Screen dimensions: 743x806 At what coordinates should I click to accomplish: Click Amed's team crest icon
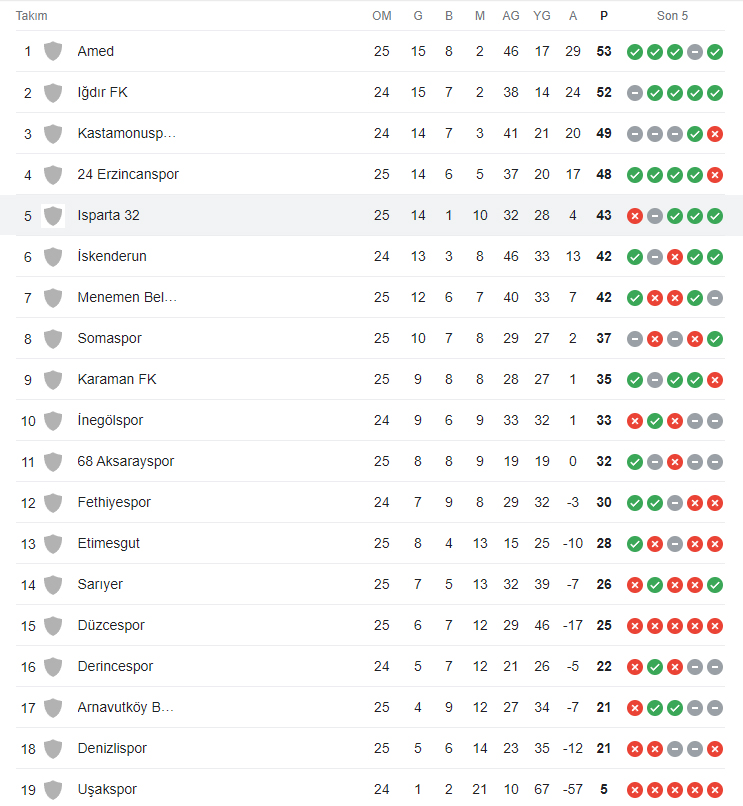(53, 51)
